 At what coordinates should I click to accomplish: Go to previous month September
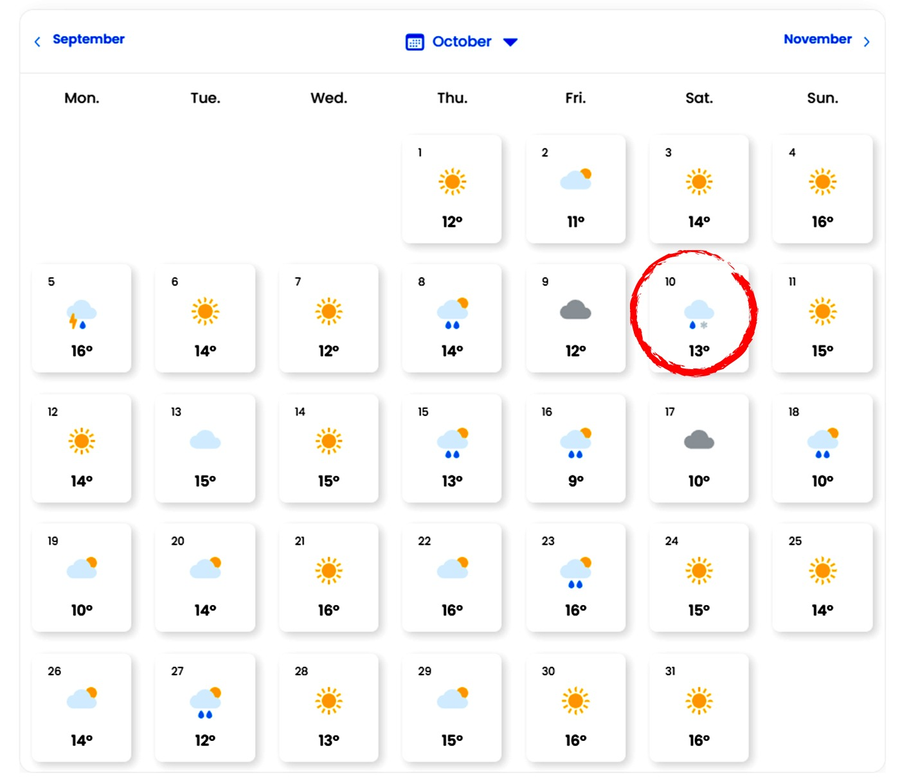click(x=88, y=39)
